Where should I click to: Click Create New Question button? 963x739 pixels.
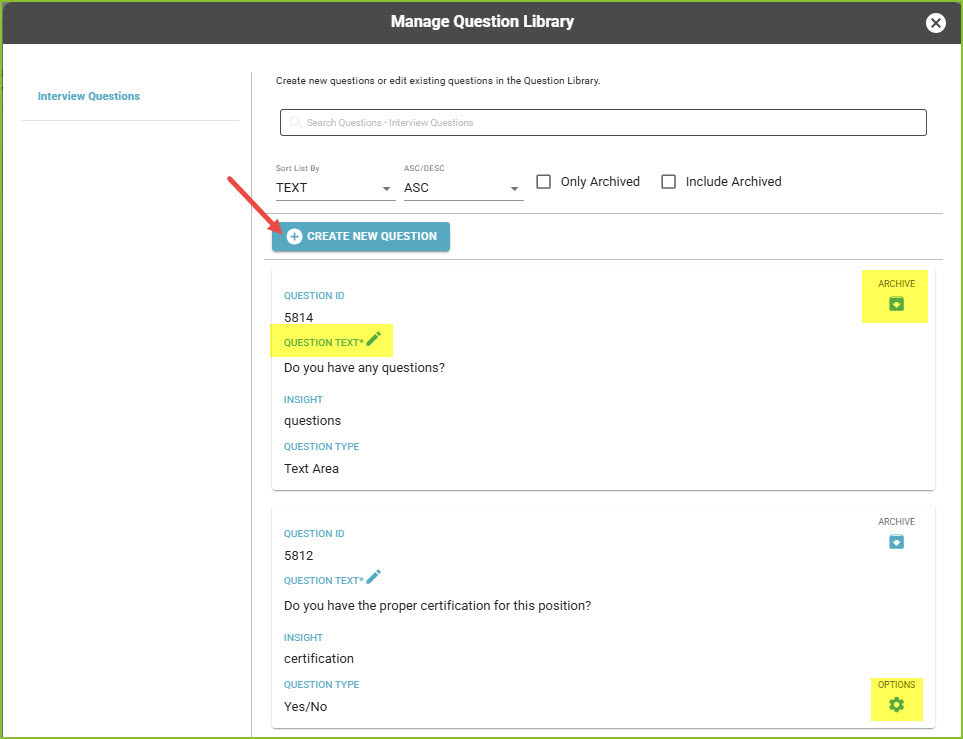[361, 237]
